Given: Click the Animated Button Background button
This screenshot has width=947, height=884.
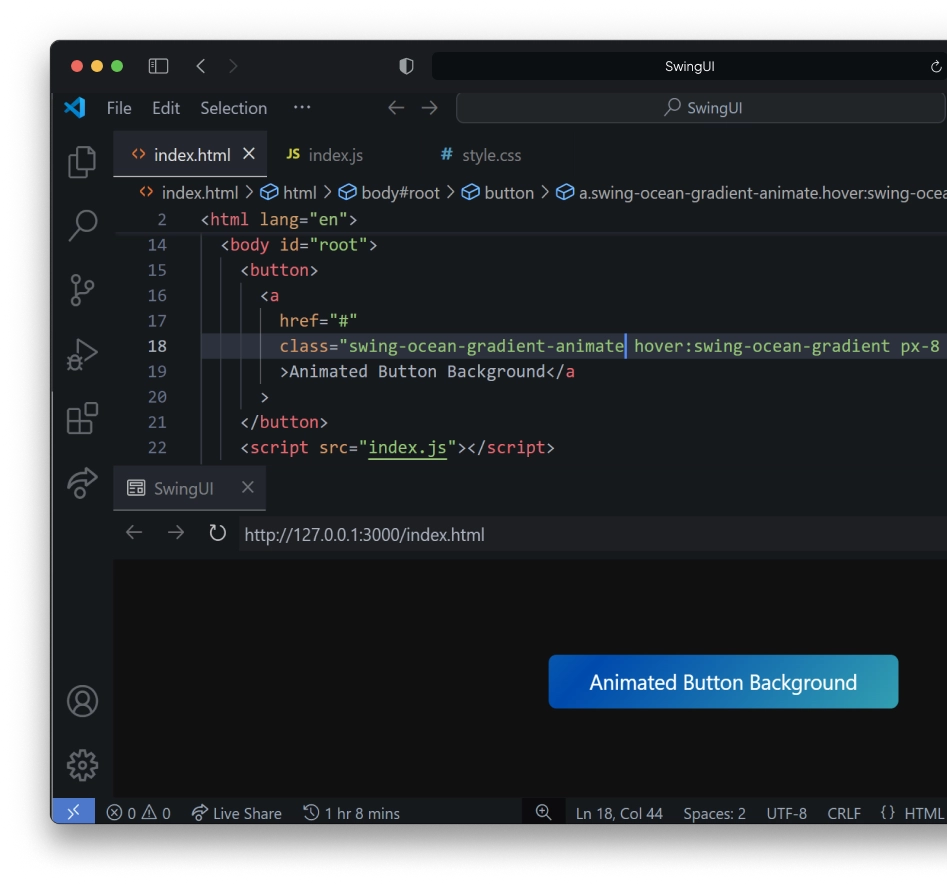Looking at the screenshot, I should pos(723,682).
